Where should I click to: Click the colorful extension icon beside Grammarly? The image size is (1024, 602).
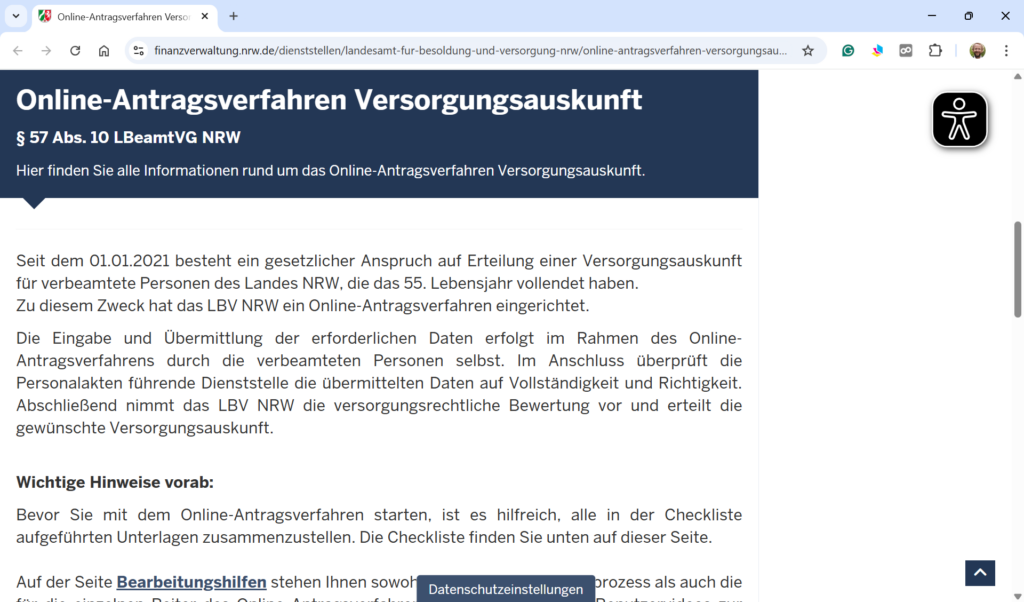(877, 51)
